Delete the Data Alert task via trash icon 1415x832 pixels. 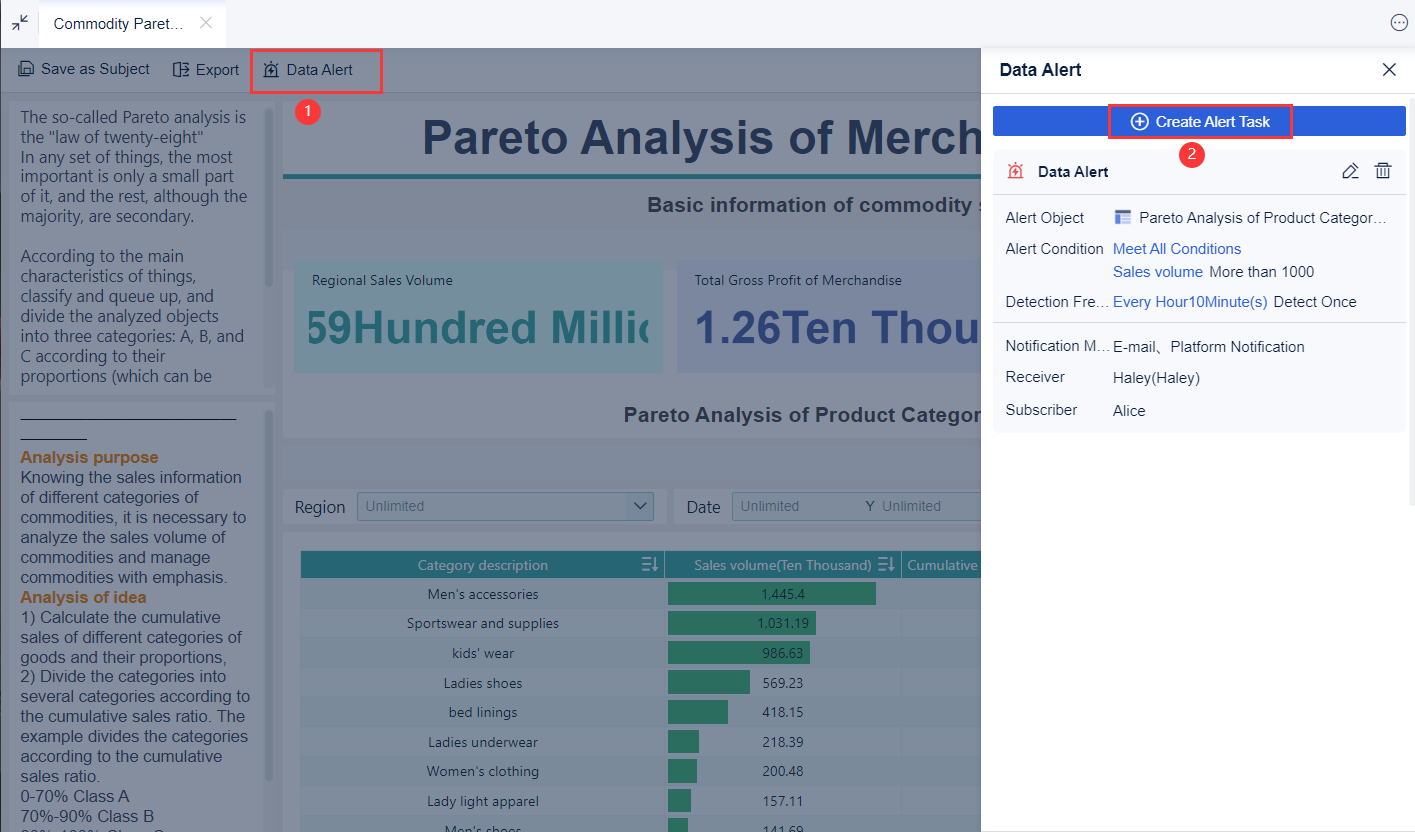click(x=1383, y=171)
